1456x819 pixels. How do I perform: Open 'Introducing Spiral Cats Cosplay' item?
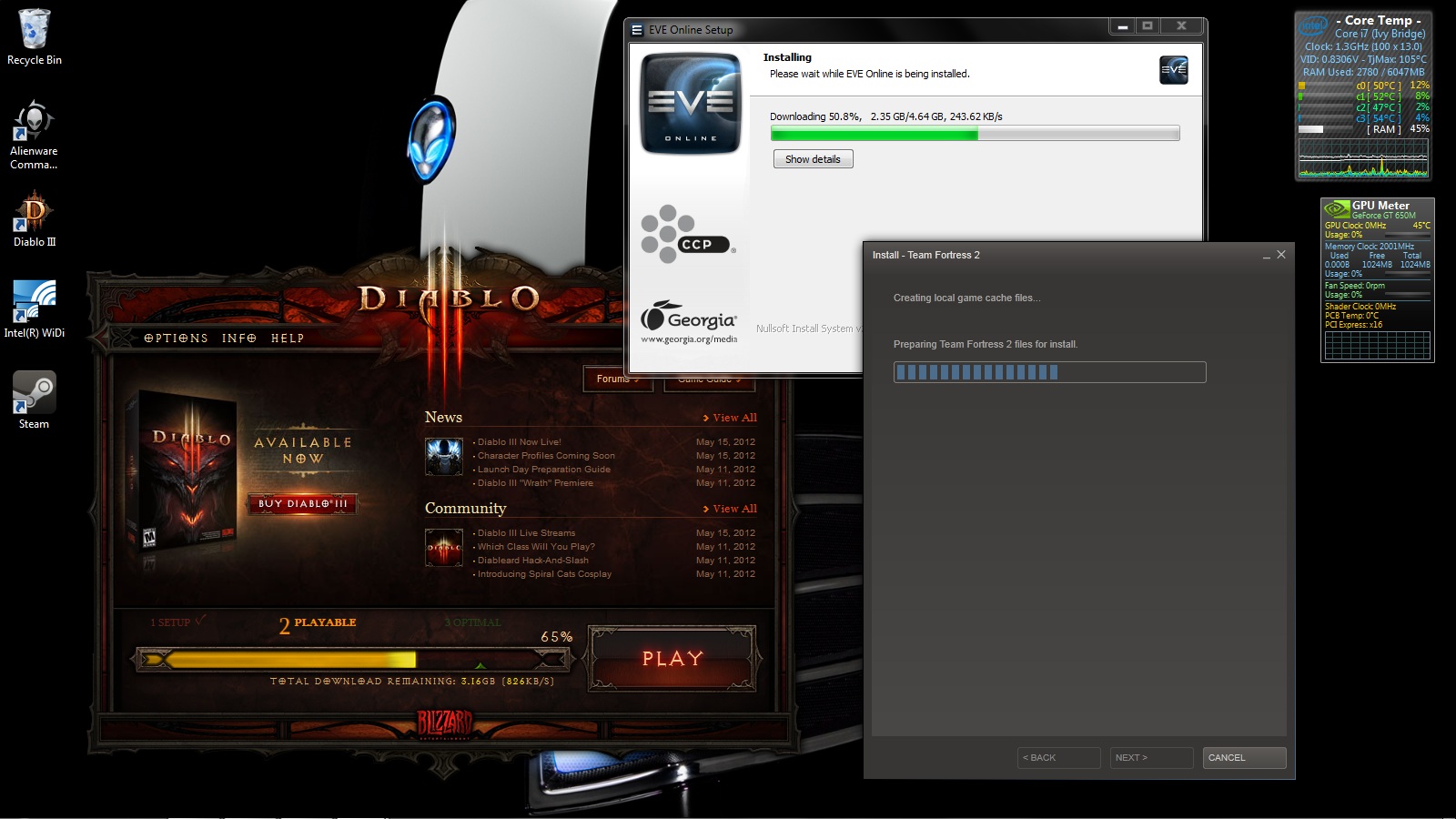pos(543,574)
